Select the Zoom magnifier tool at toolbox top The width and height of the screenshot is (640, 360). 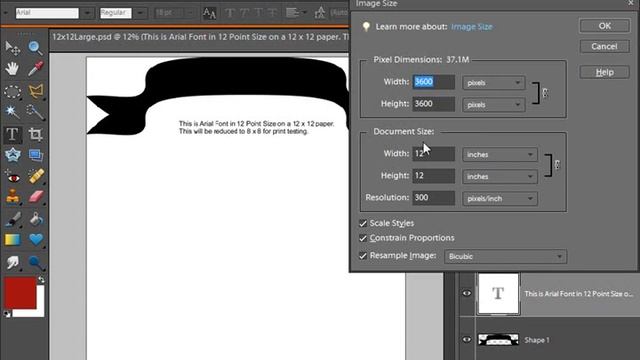[36, 48]
